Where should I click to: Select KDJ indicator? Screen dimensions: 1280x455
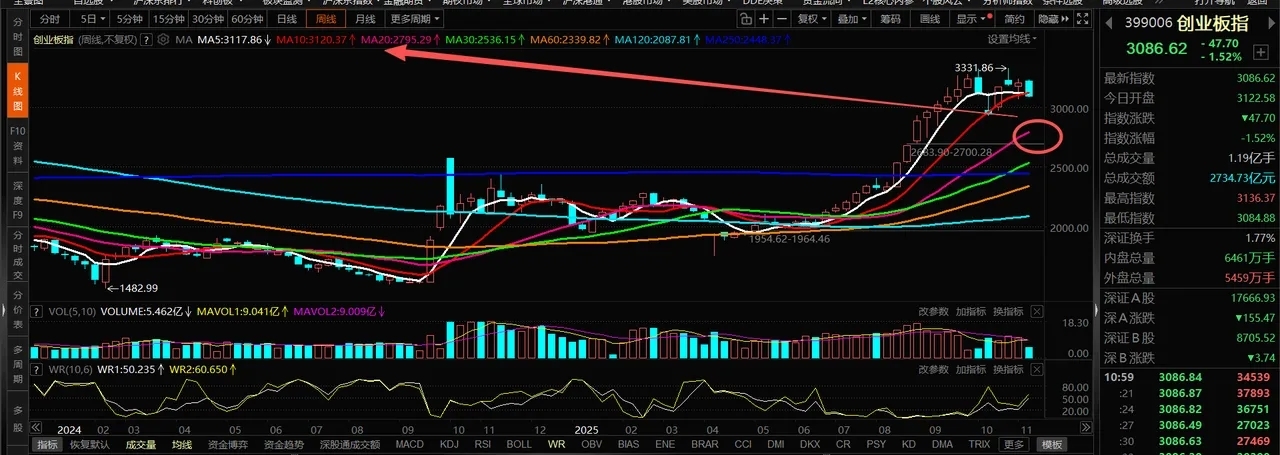pos(449,444)
